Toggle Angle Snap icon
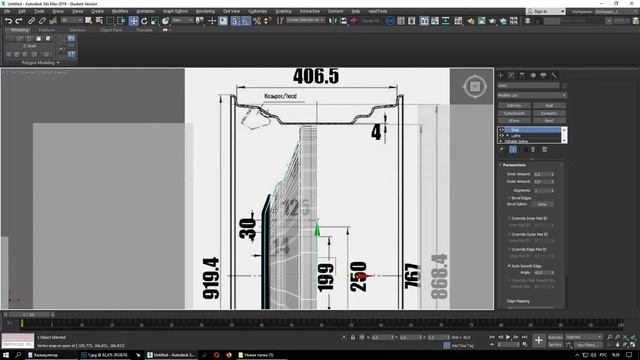640x360 pixels. tap(246, 20)
